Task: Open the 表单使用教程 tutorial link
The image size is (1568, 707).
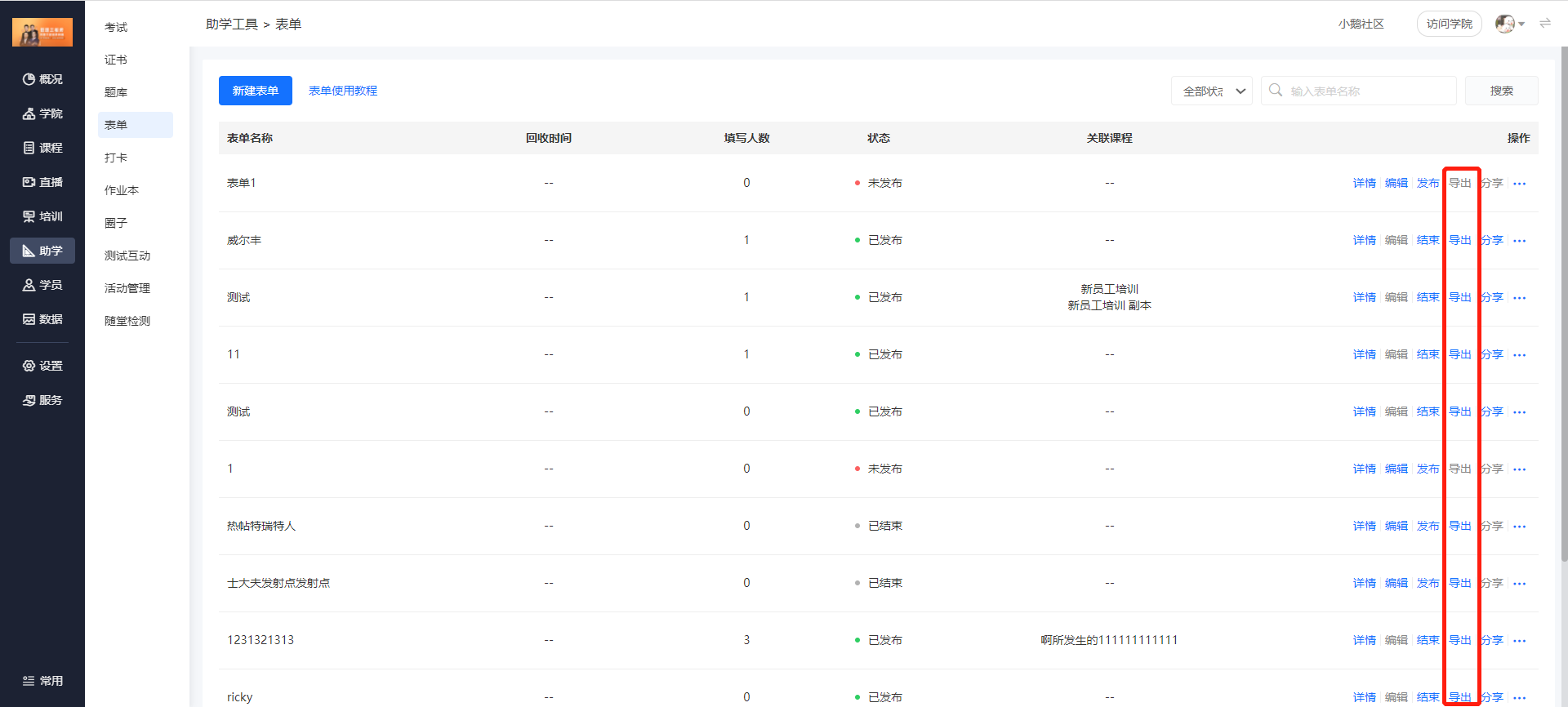Action: pos(343,91)
